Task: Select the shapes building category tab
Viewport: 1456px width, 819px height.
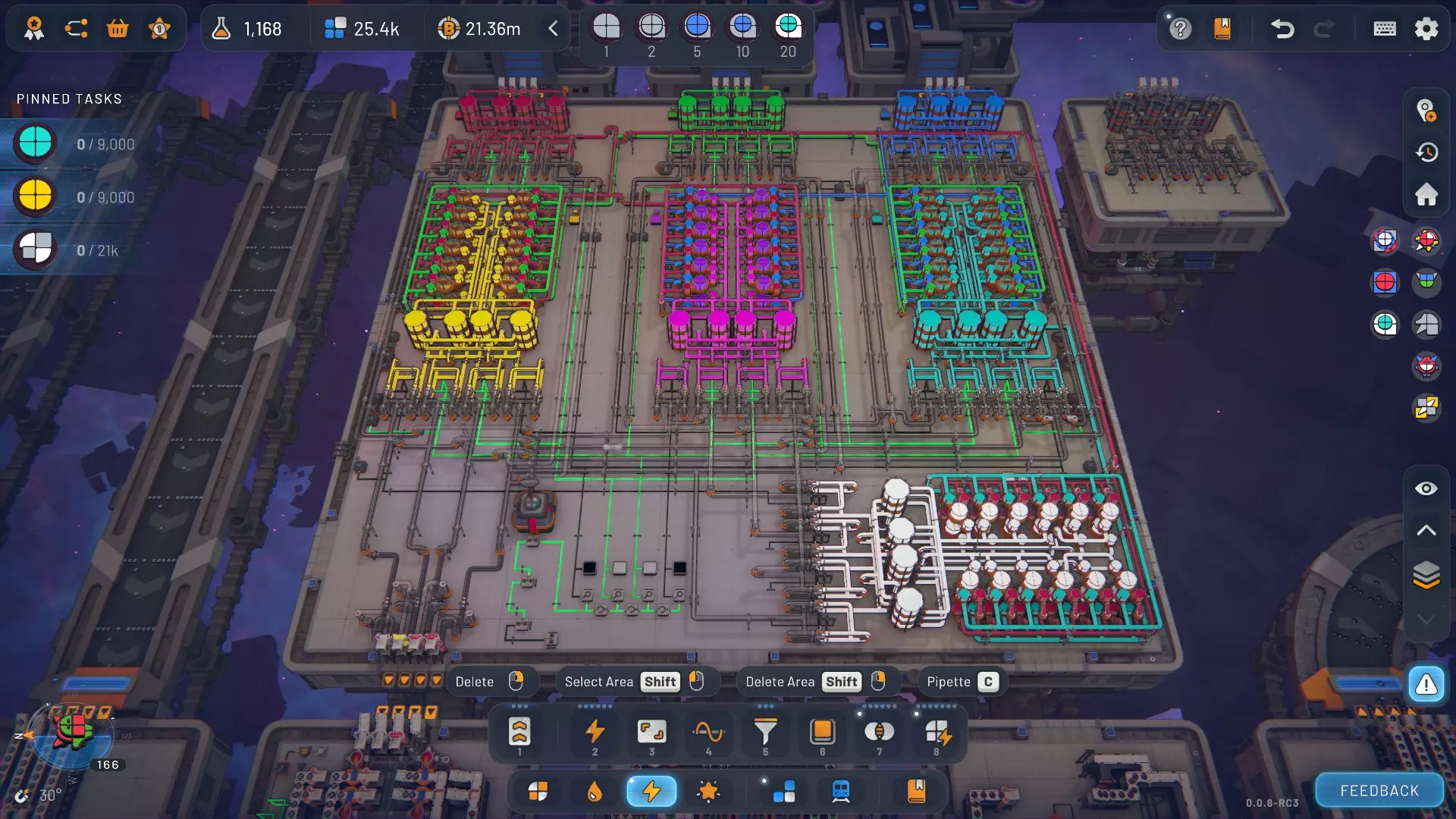Action: tap(538, 792)
